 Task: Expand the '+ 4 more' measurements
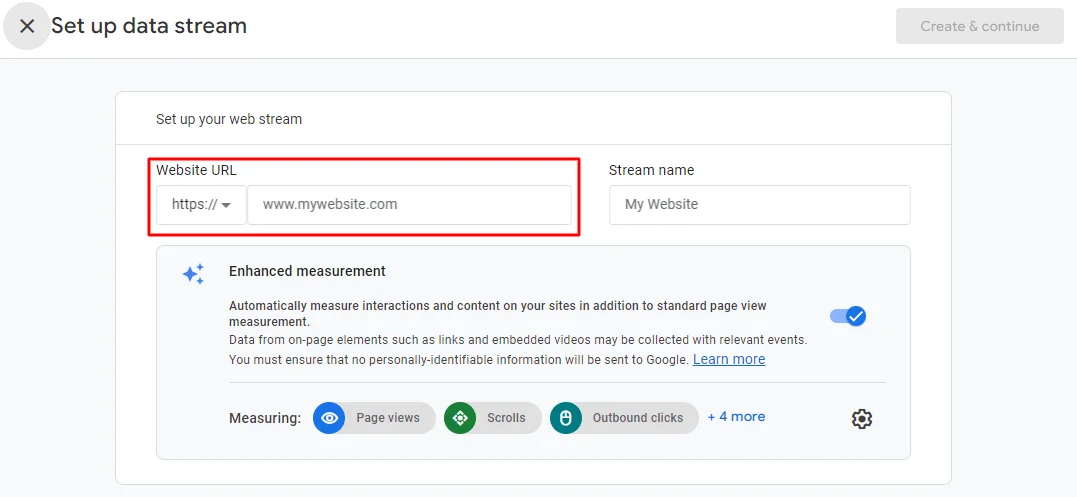[x=736, y=417]
